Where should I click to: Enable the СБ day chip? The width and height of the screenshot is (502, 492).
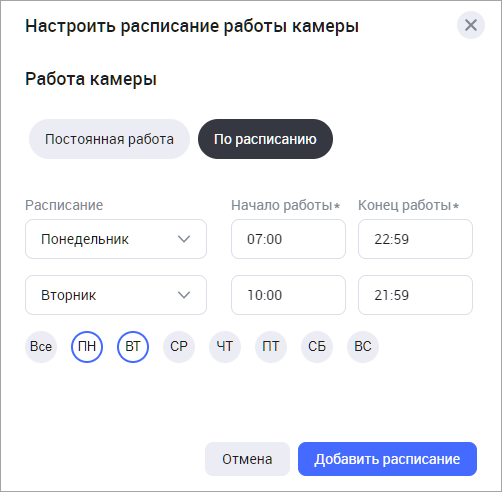coord(317,347)
